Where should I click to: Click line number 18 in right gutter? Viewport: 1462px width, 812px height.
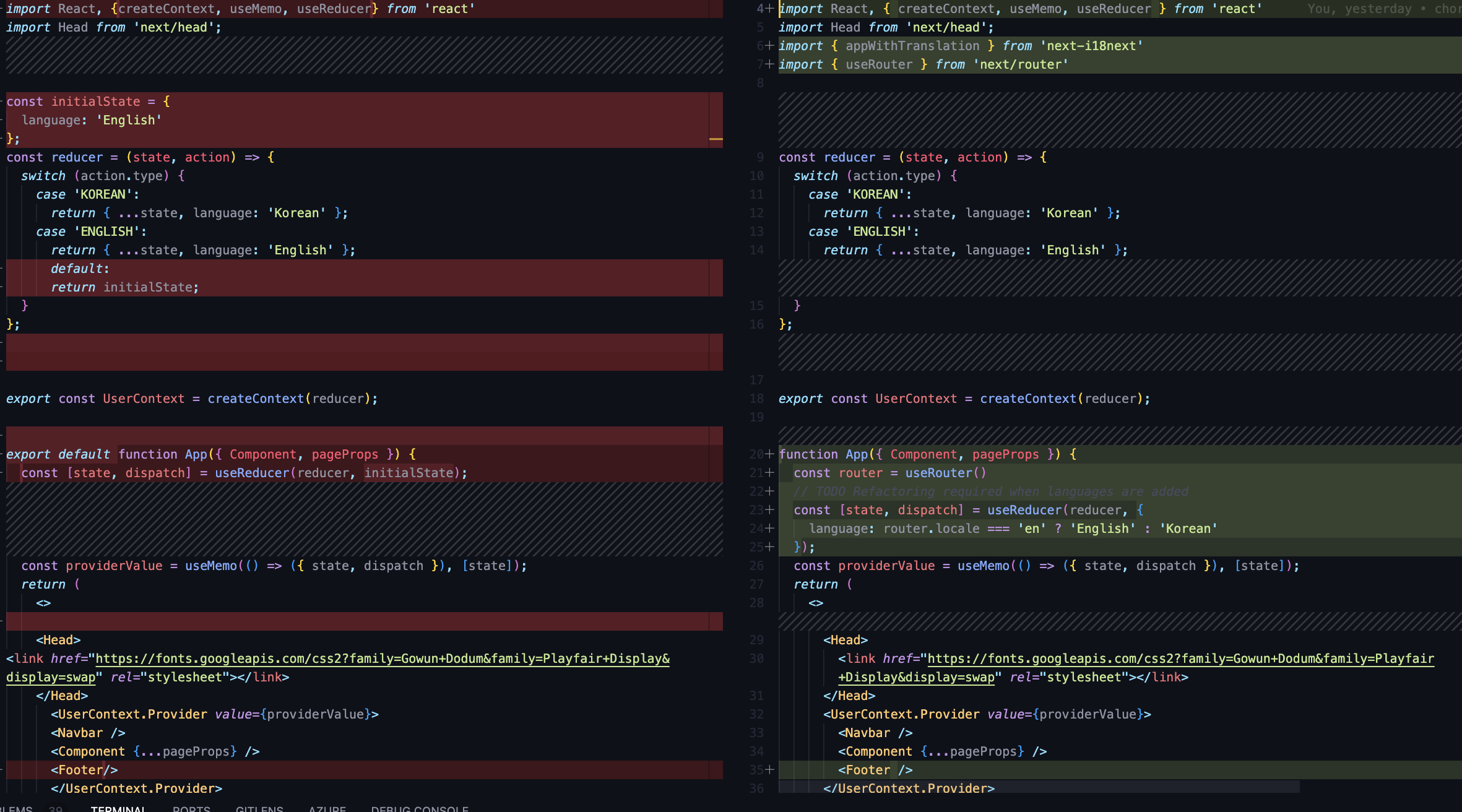(x=756, y=399)
